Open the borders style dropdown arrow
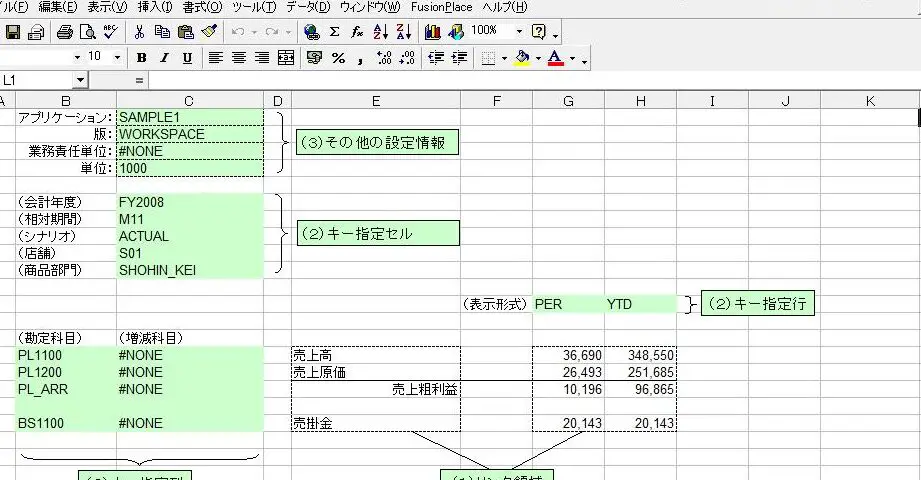The height and width of the screenshot is (480, 921). (505, 58)
